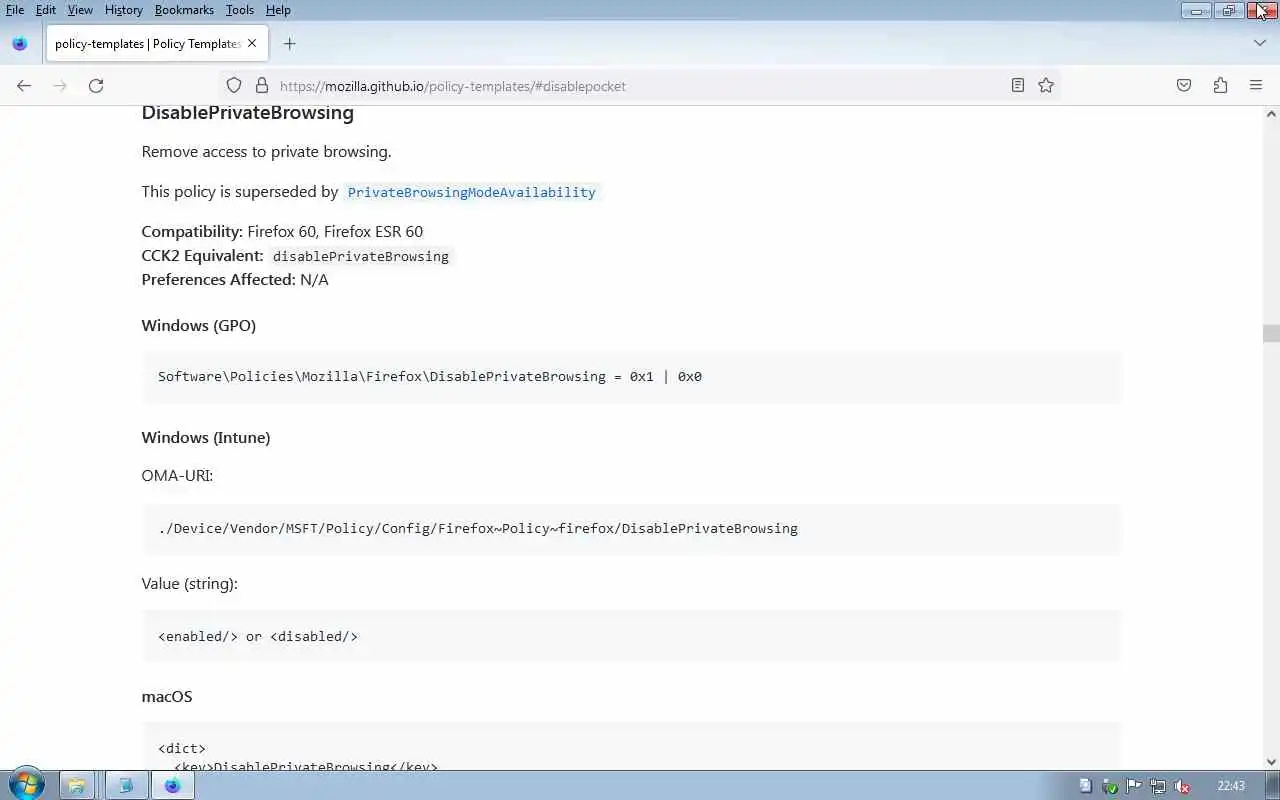Reload the current page
This screenshot has height=800, width=1280.
[96, 86]
